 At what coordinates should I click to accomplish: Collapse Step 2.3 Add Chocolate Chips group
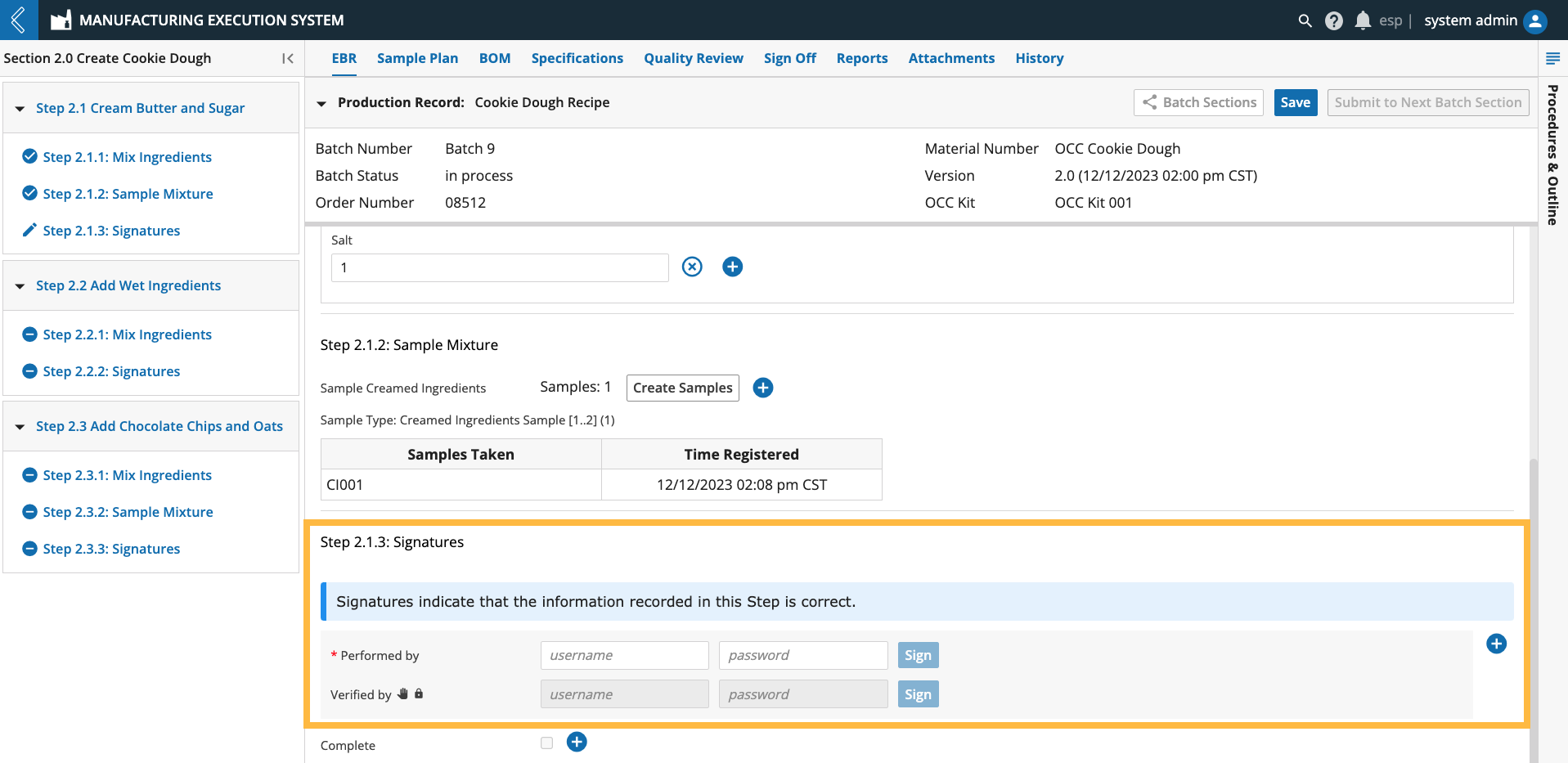pyautogui.click(x=20, y=426)
